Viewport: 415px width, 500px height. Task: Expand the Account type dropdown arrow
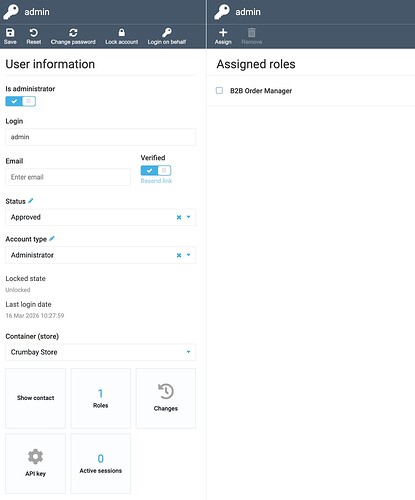click(188, 255)
